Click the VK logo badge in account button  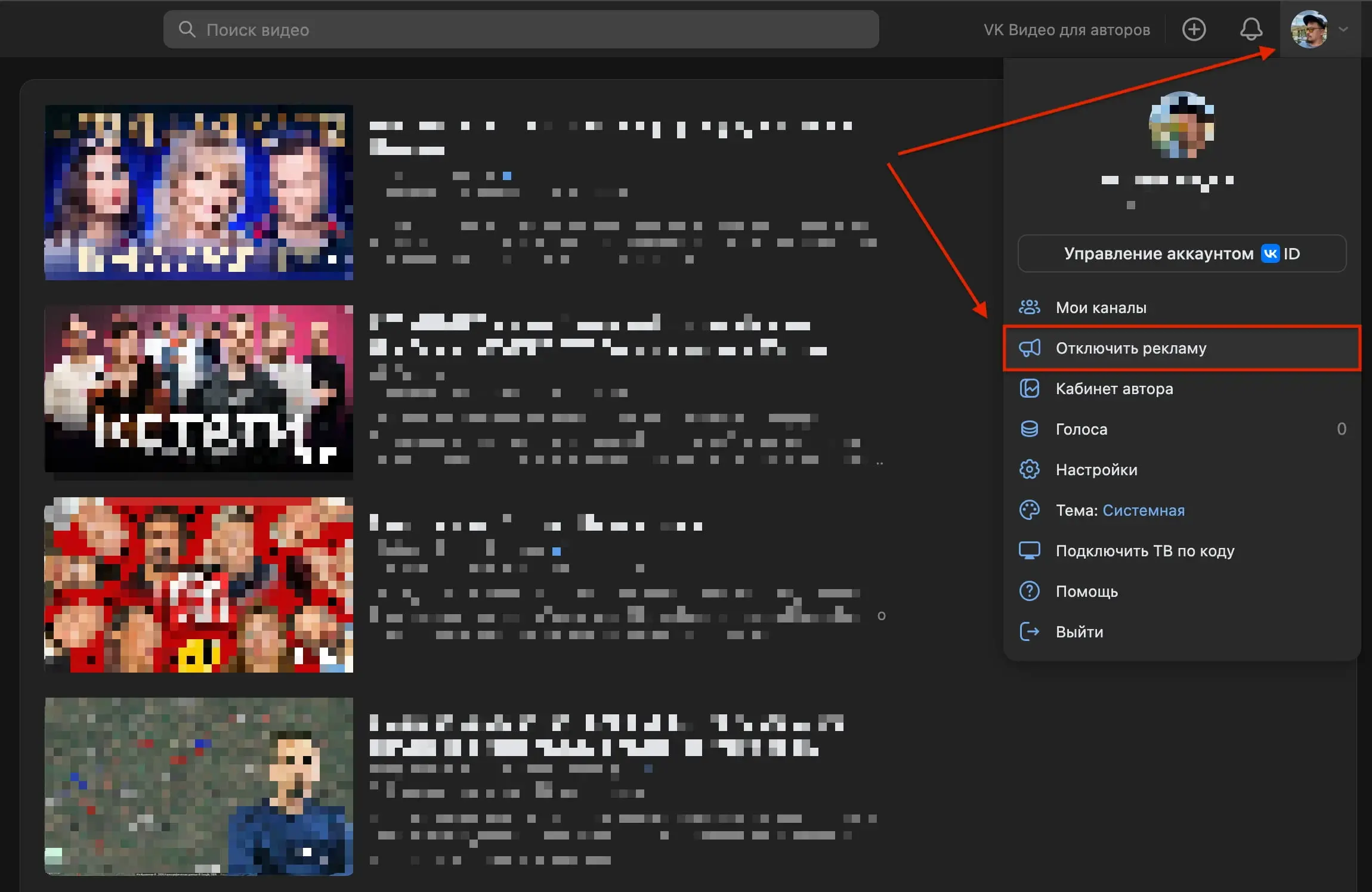tap(1270, 253)
